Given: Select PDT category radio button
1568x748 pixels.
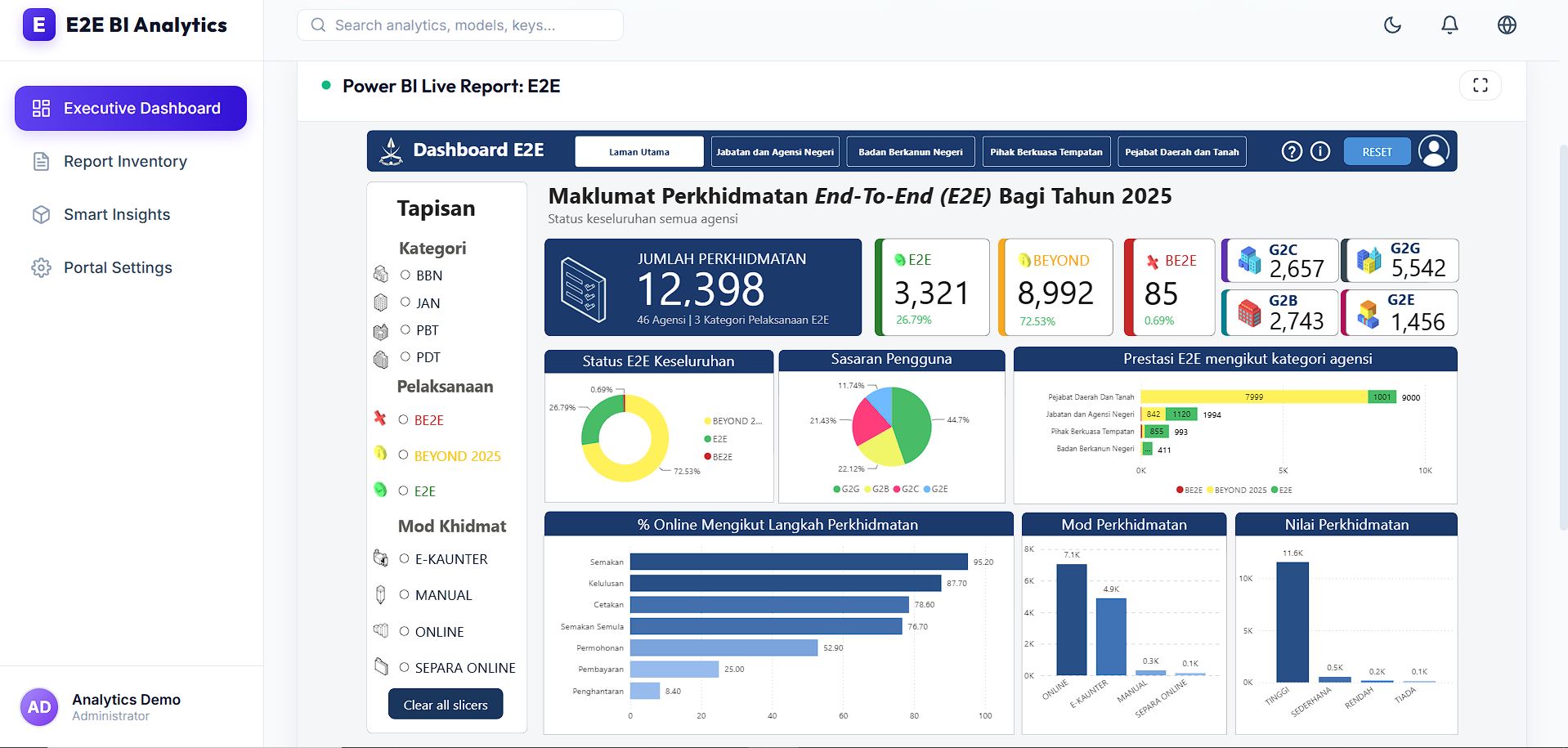Looking at the screenshot, I should 405,356.
